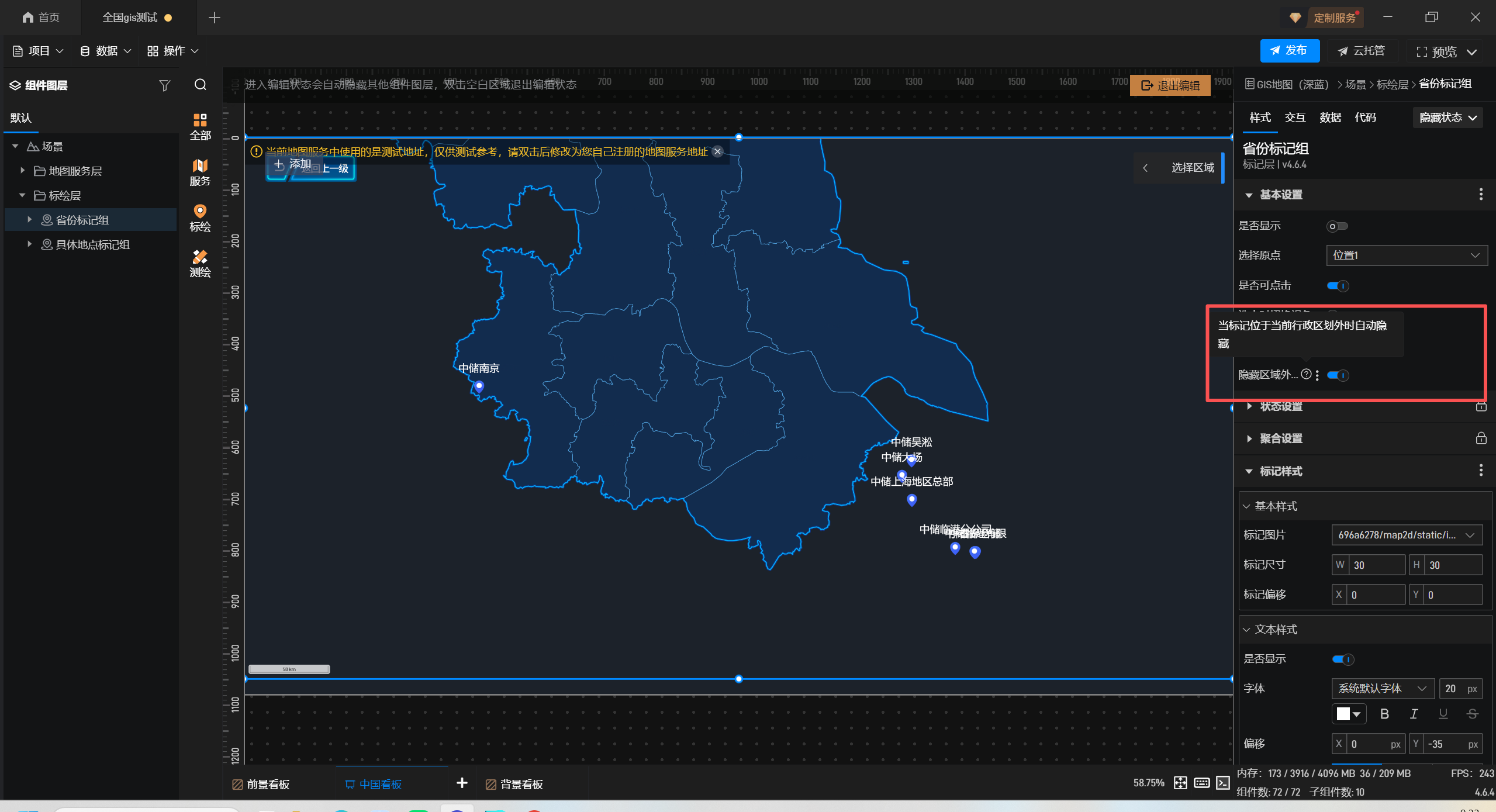1496x812 pixels.
Task: Open the 标绘 marker tool in sidebar
Action: tap(200, 217)
